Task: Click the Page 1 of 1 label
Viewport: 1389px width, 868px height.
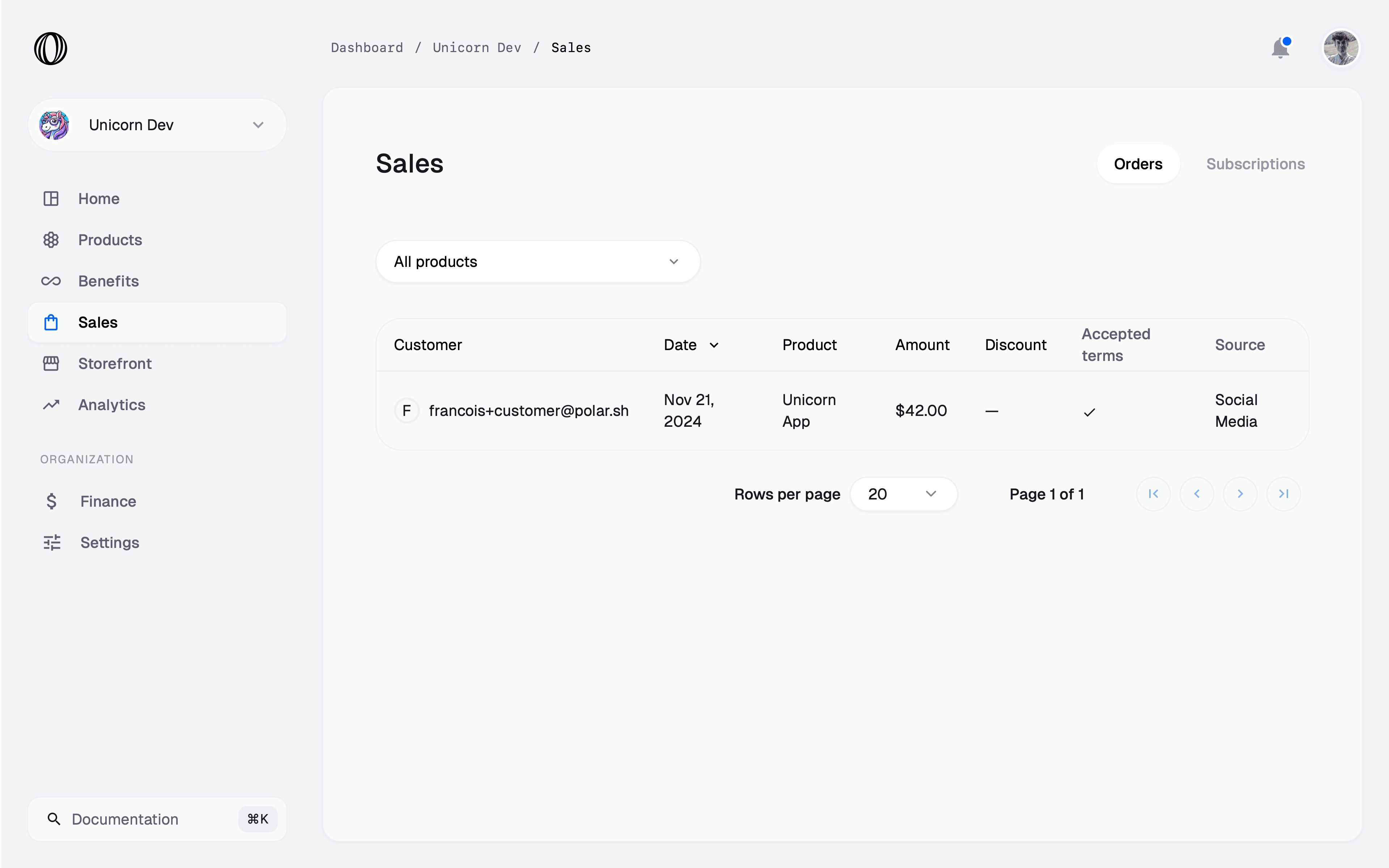Action: tap(1046, 494)
